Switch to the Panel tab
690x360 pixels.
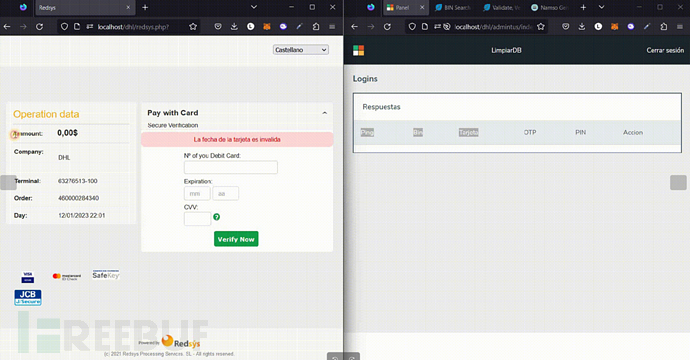[x=406, y=7]
